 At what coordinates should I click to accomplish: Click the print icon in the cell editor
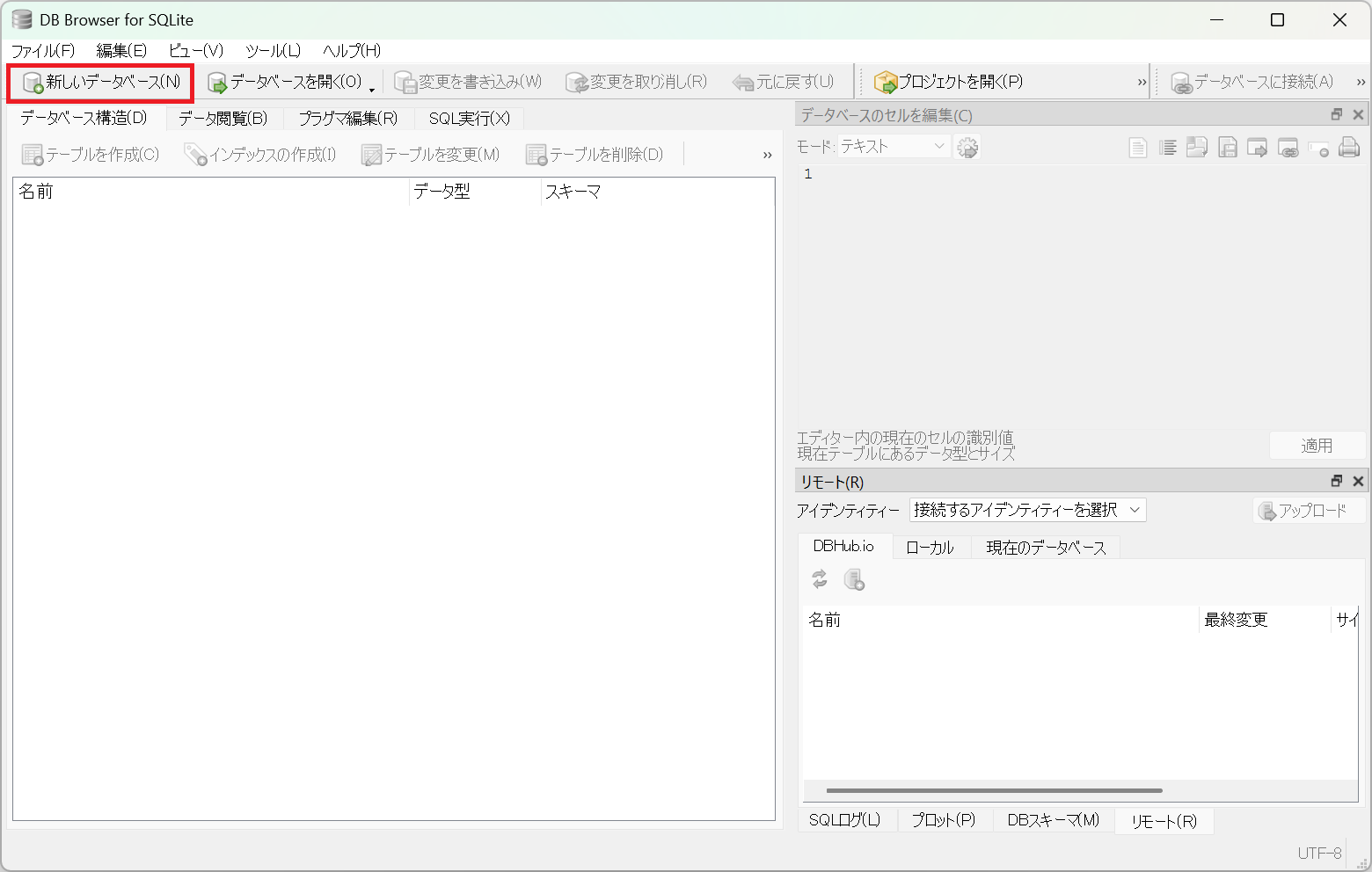1349,148
